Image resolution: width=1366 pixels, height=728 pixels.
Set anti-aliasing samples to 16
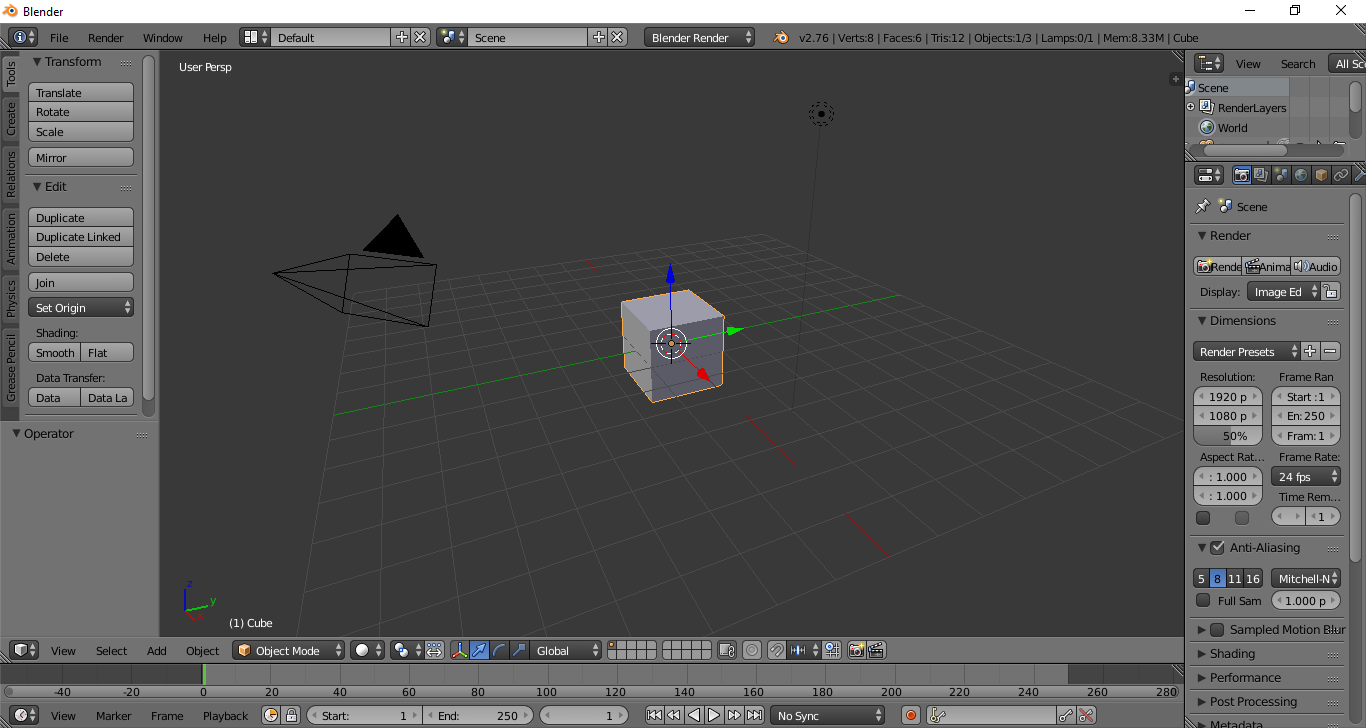[1254, 578]
